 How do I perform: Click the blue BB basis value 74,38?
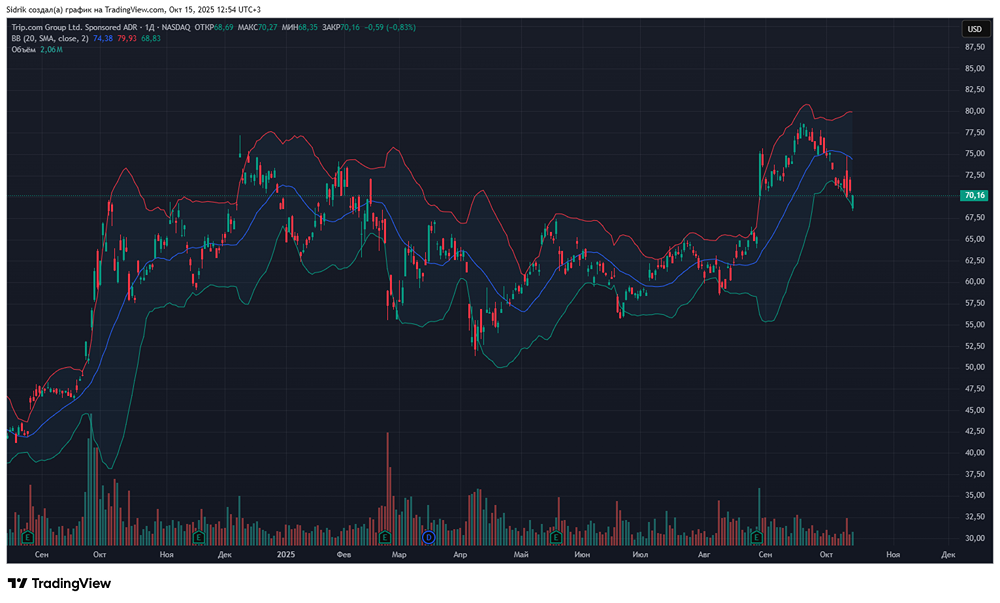pyautogui.click(x=104, y=38)
